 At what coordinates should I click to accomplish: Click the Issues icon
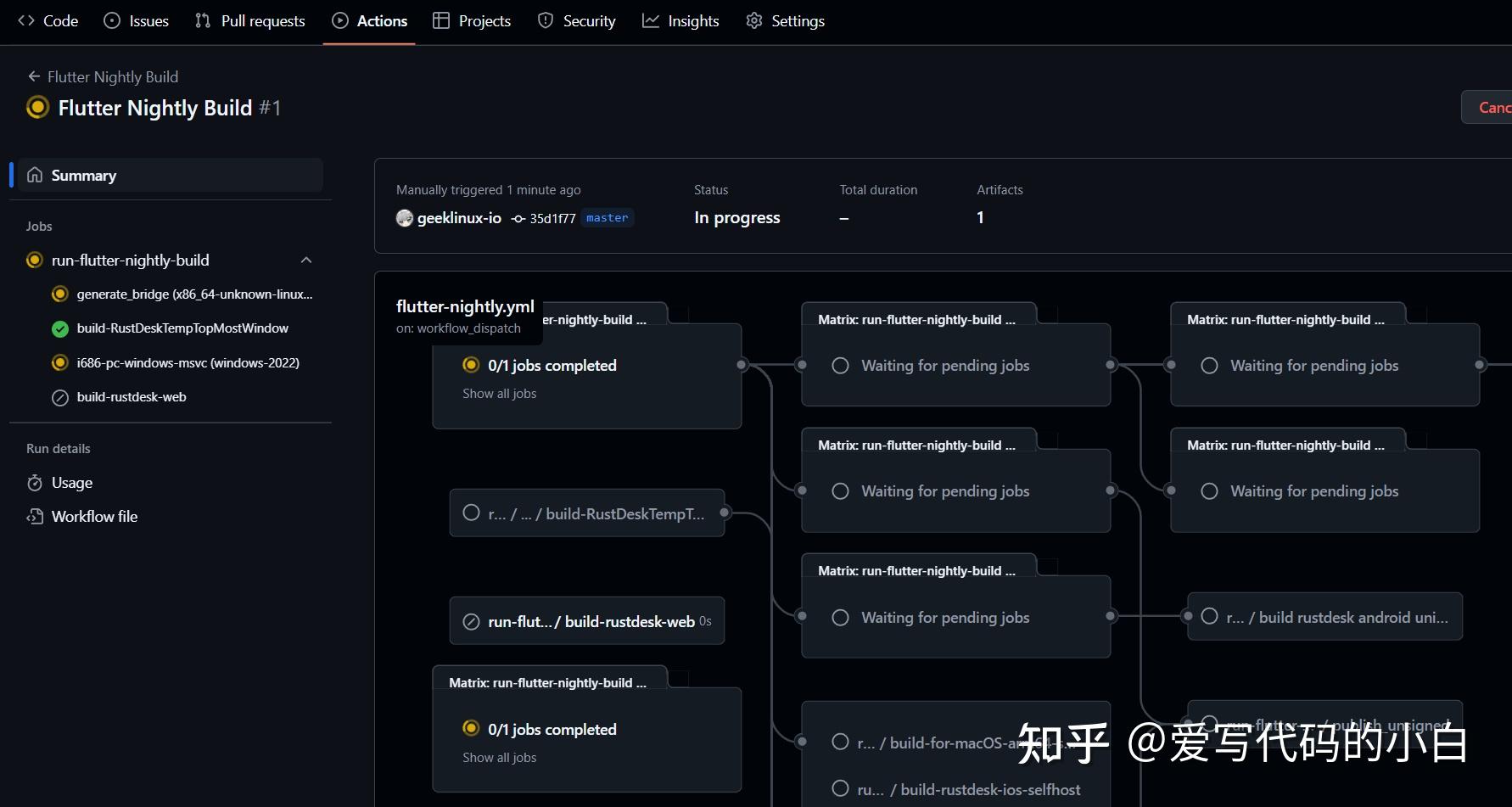pyautogui.click(x=111, y=20)
